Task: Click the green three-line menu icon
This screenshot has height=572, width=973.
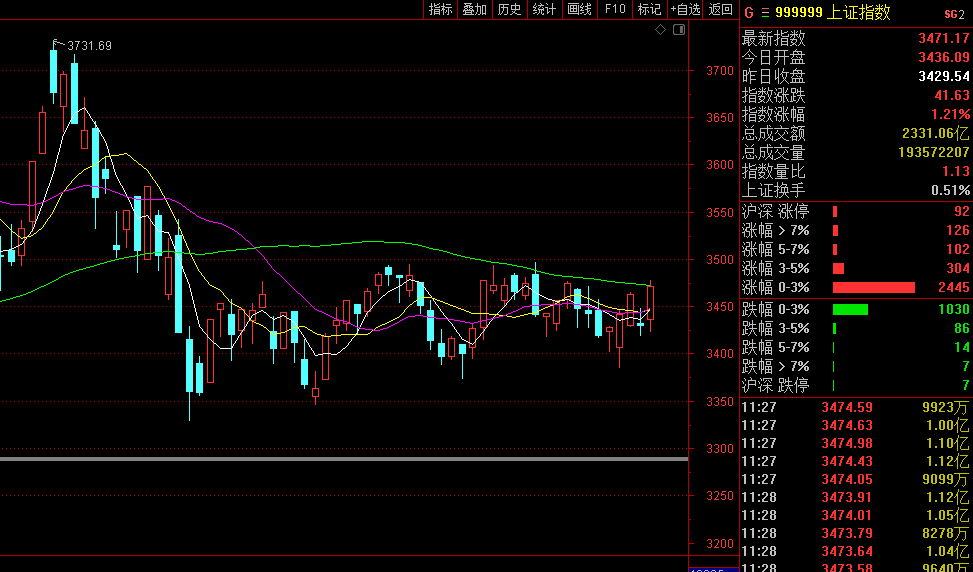Action: pyautogui.click(x=764, y=13)
